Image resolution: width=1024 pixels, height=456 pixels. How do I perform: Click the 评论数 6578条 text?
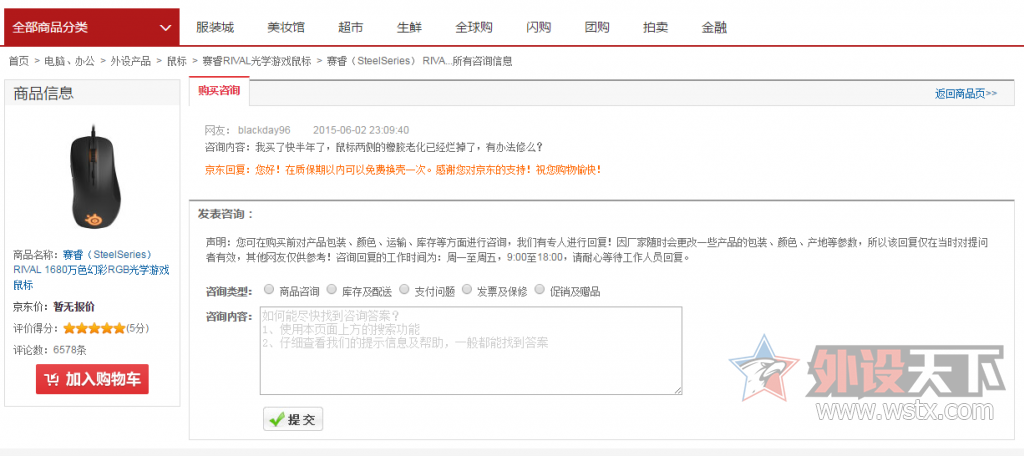coord(50,350)
